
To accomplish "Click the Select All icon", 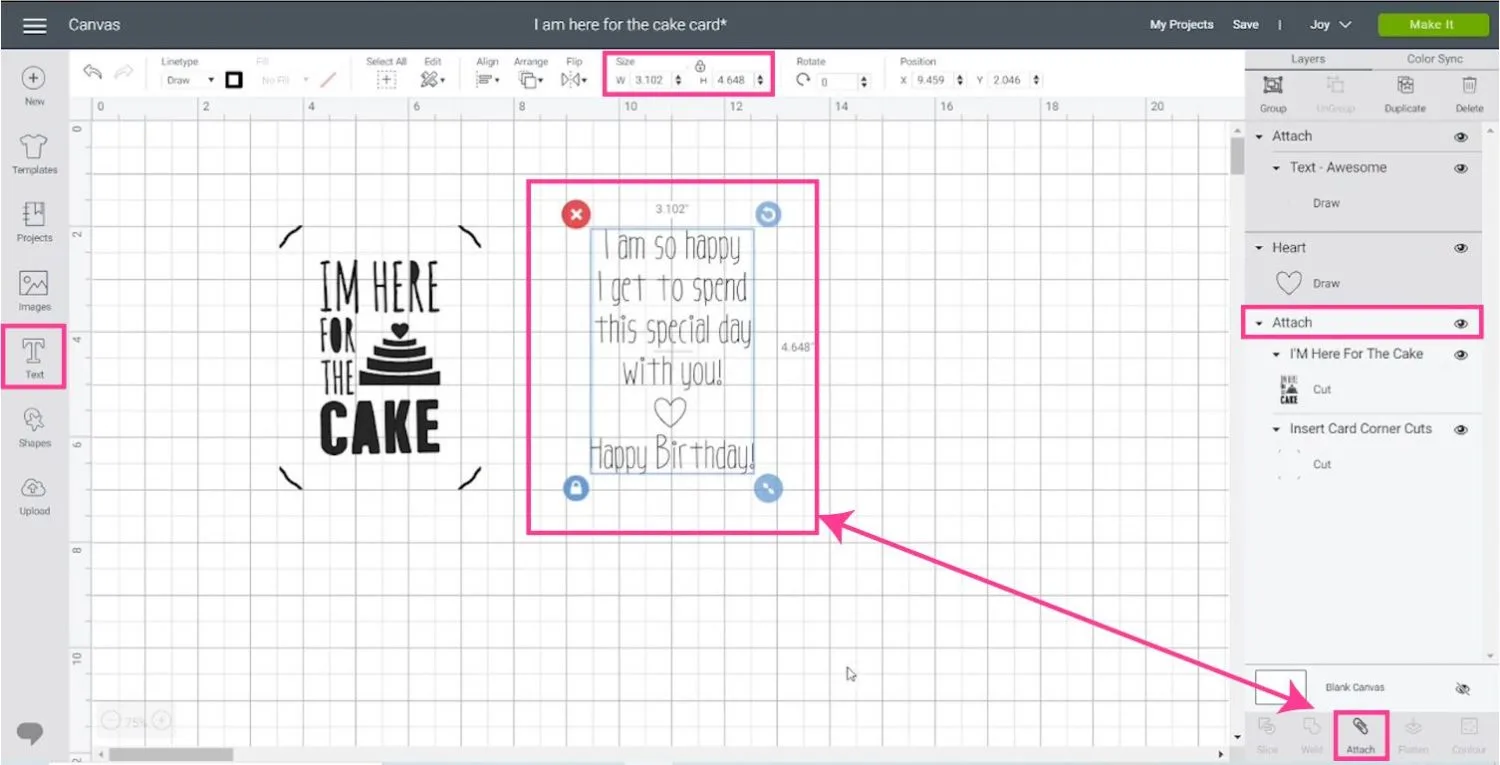I will [x=386, y=80].
